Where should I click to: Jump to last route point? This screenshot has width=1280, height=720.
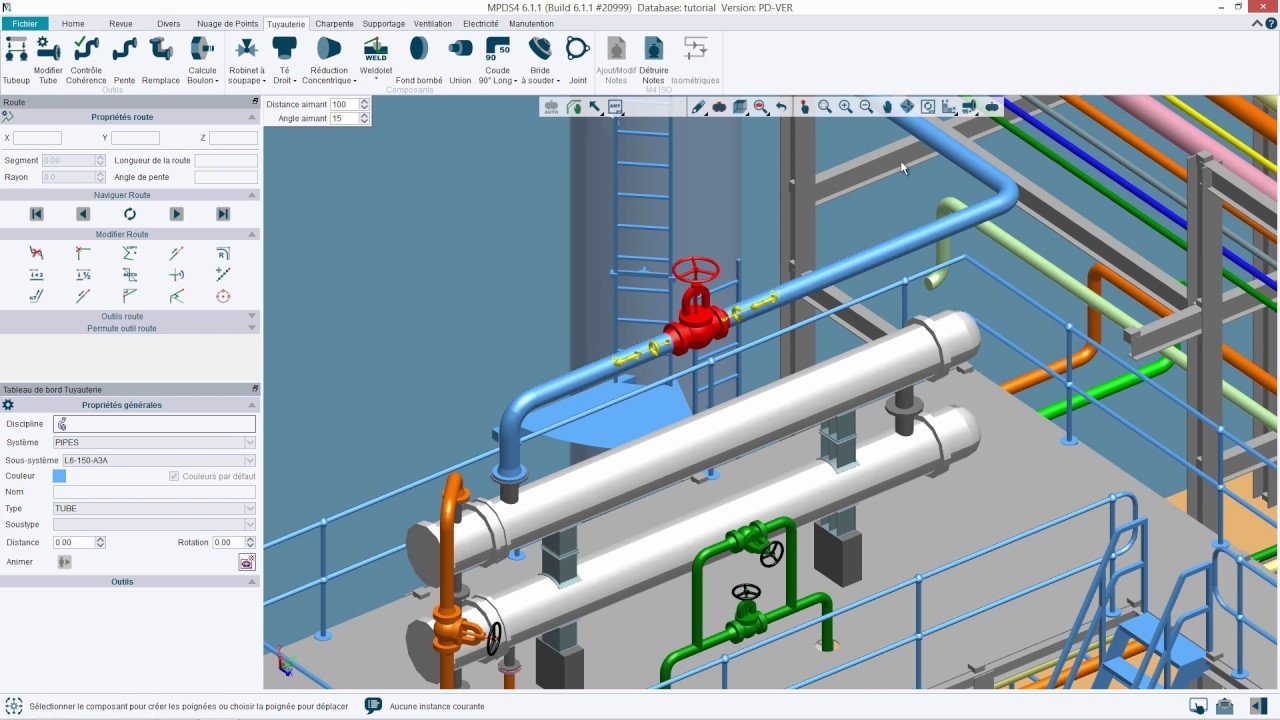223,214
